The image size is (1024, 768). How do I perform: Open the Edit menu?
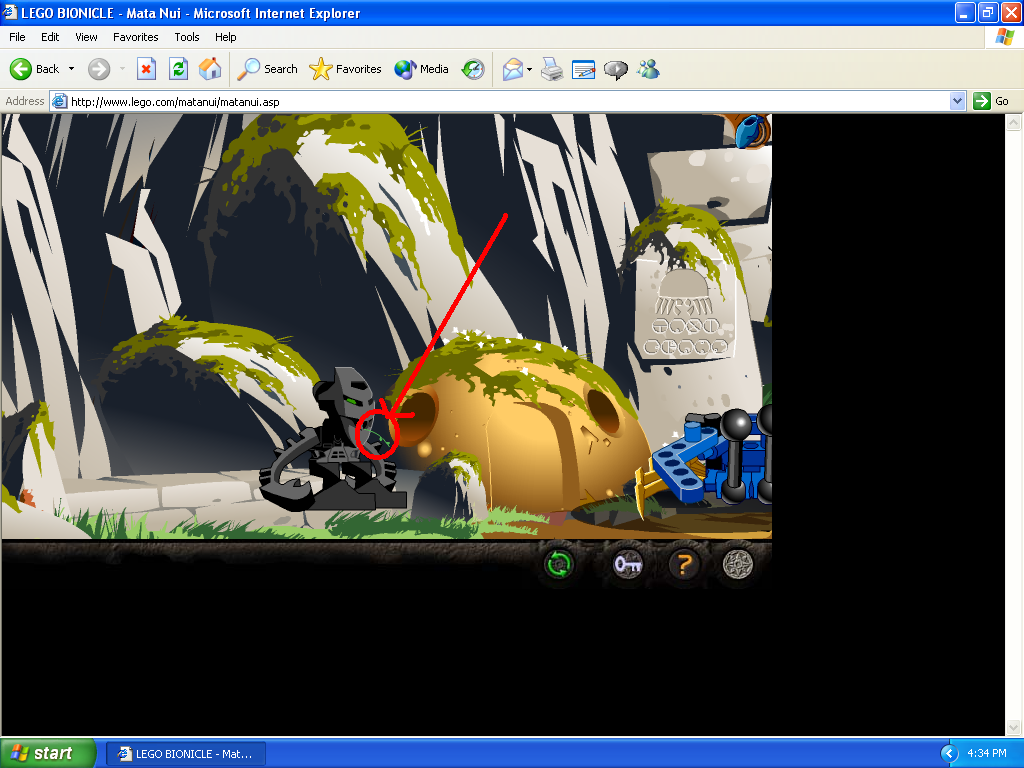click(50, 37)
